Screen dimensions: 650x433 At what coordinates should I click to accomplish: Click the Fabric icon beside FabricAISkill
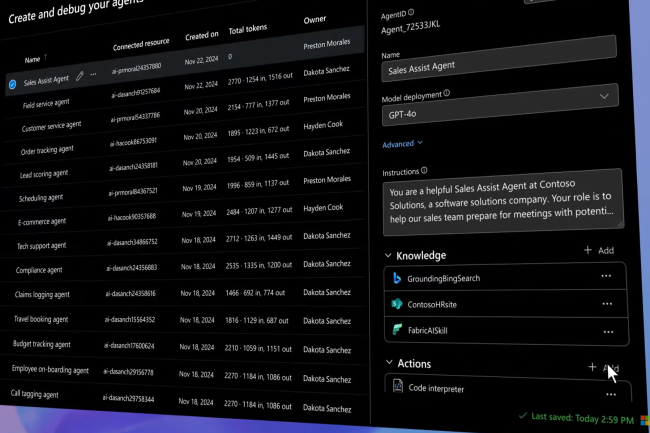[397, 329]
